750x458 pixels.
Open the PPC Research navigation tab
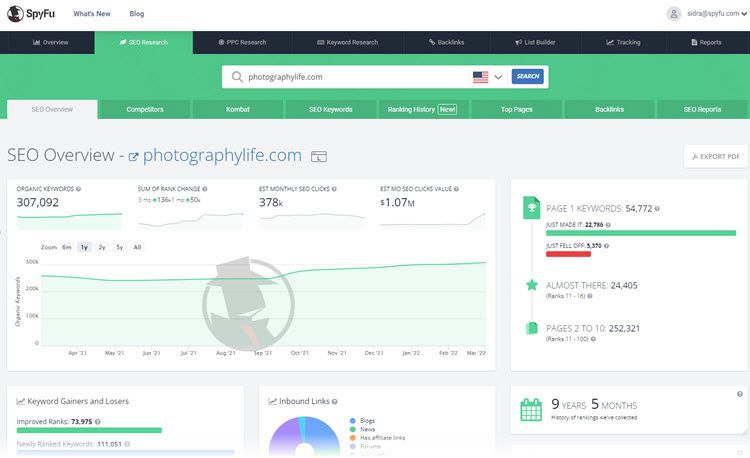pos(242,43)
